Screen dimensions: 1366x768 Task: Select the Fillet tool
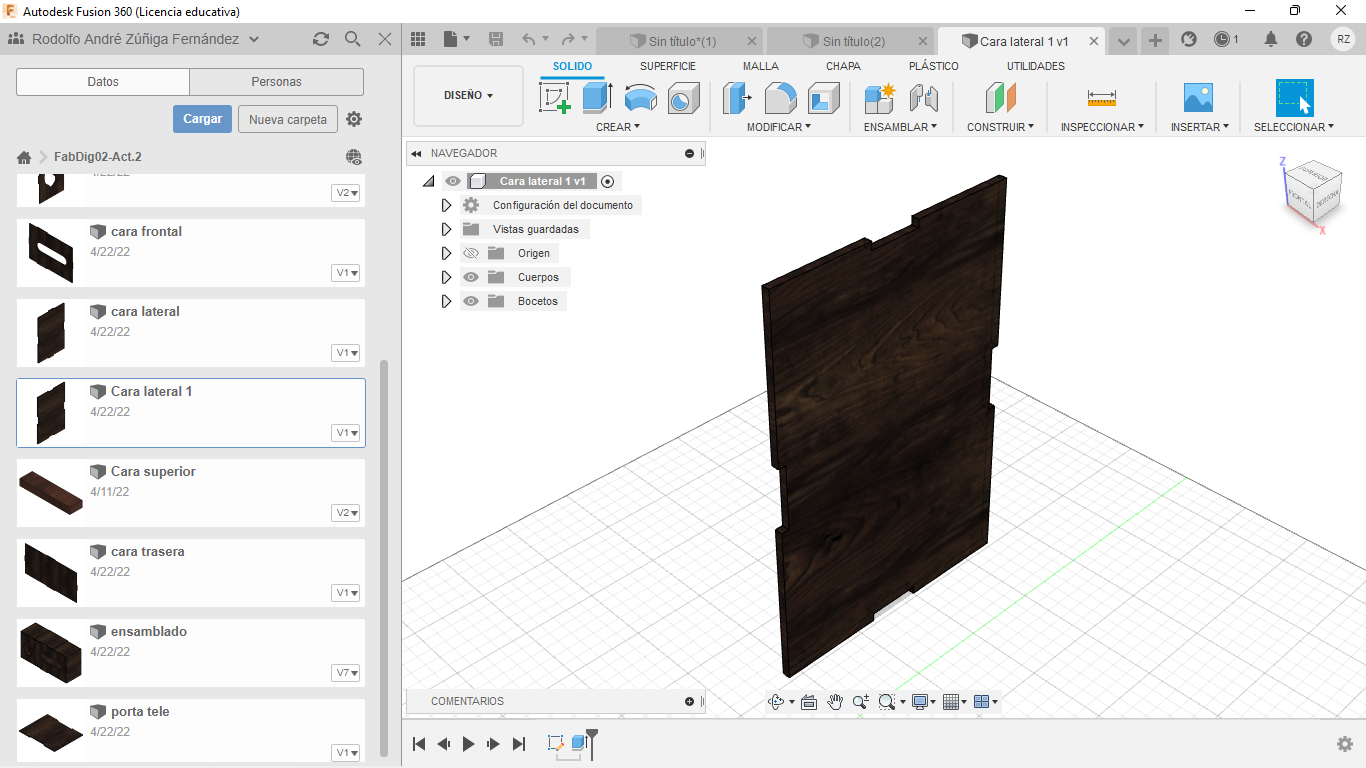(x=780, y=98)
